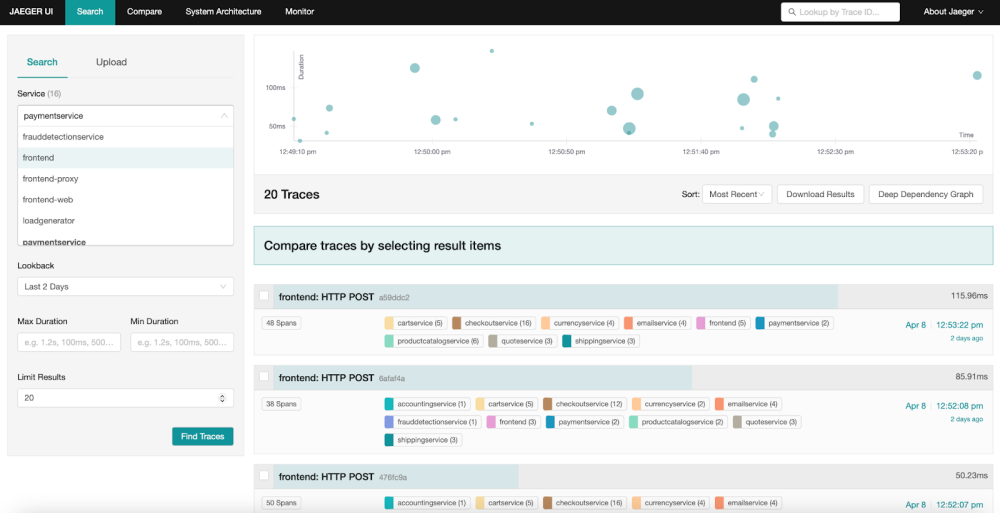The height and width of the screenshot is (513, 1000).
Task: Click the Lookback dropdown arrow icon
Action: (x=222, y=287)
